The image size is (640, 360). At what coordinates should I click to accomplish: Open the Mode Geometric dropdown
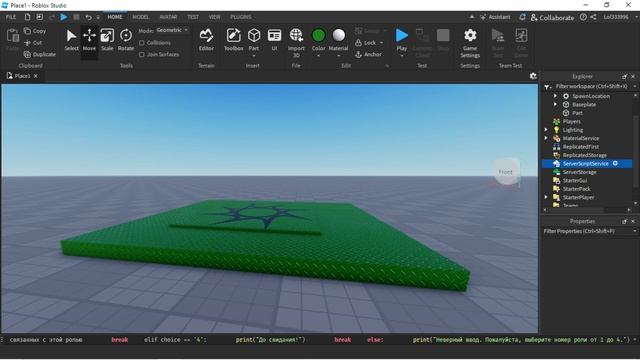pos(172,30)
